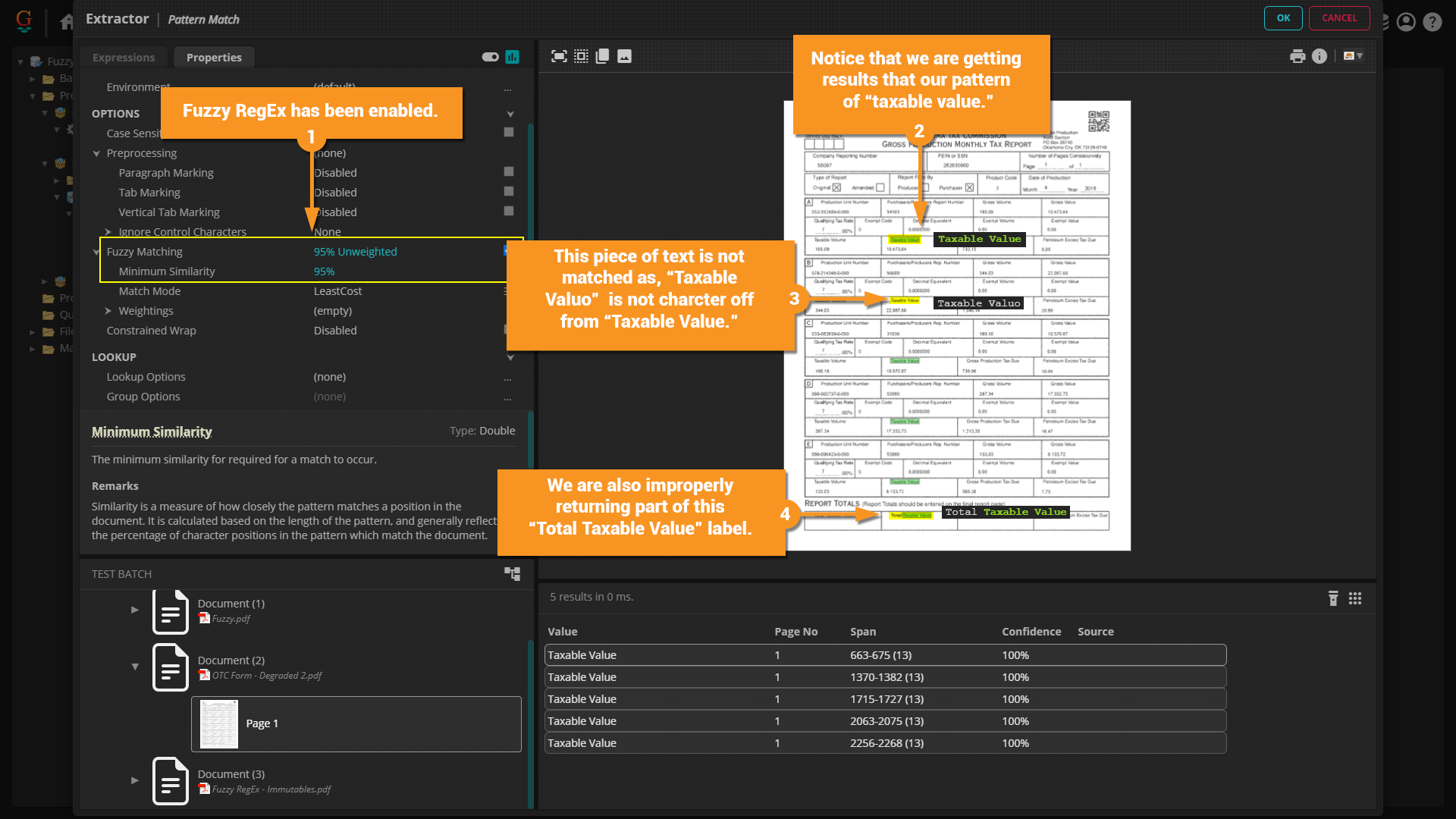
Task: Toggle the switch next to Properties tab
Action: click(x=490, y=57)
